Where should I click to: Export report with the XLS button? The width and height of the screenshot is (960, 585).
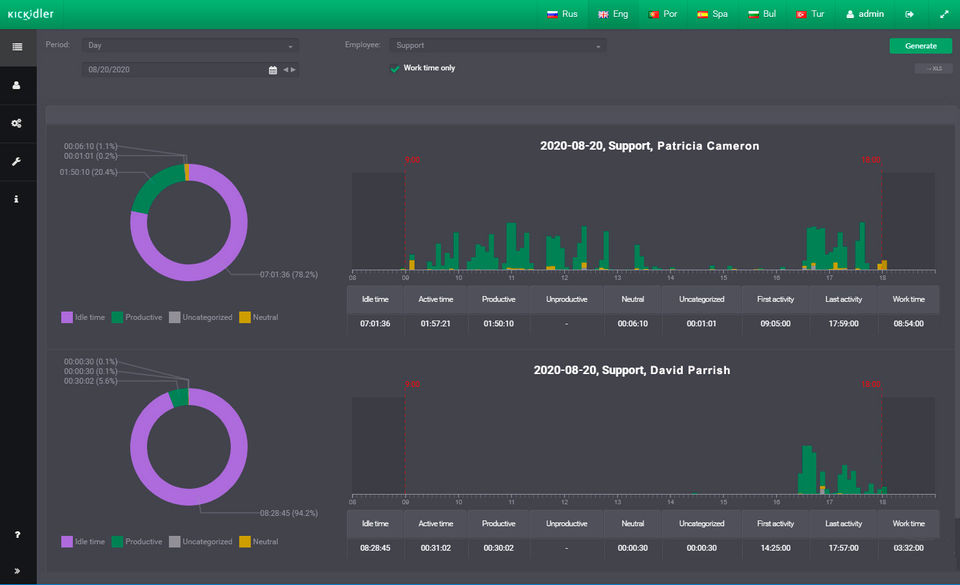[x=933, y=69]
